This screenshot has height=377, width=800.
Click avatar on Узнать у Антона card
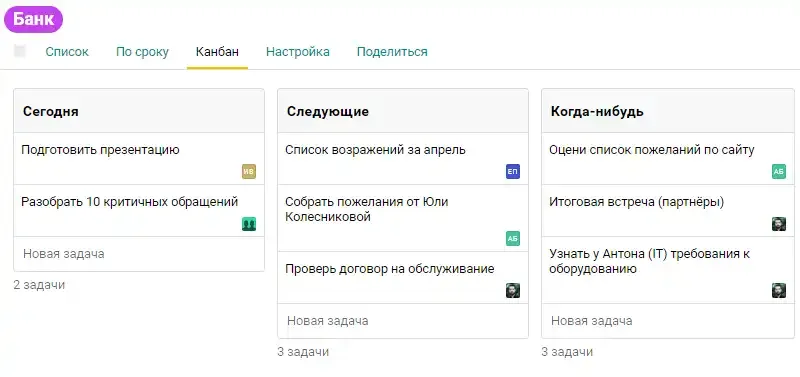[779, 291]
